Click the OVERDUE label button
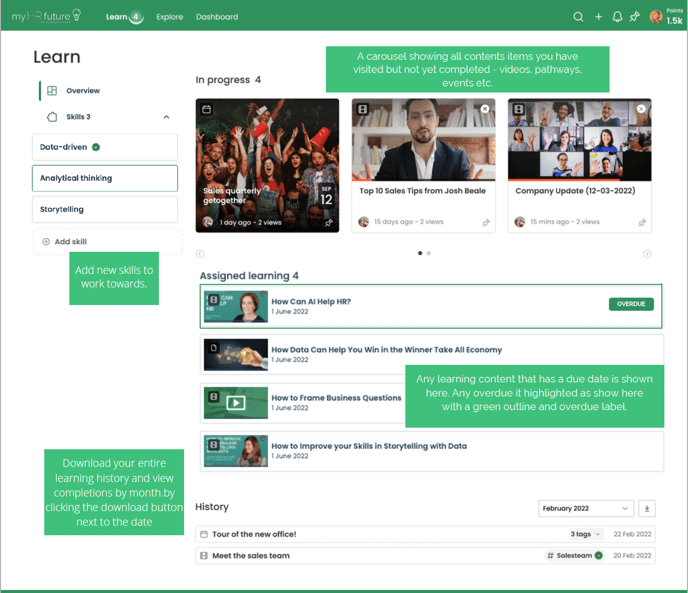Image resolution: width=688 pixels, height=593 pixels. 631,304
